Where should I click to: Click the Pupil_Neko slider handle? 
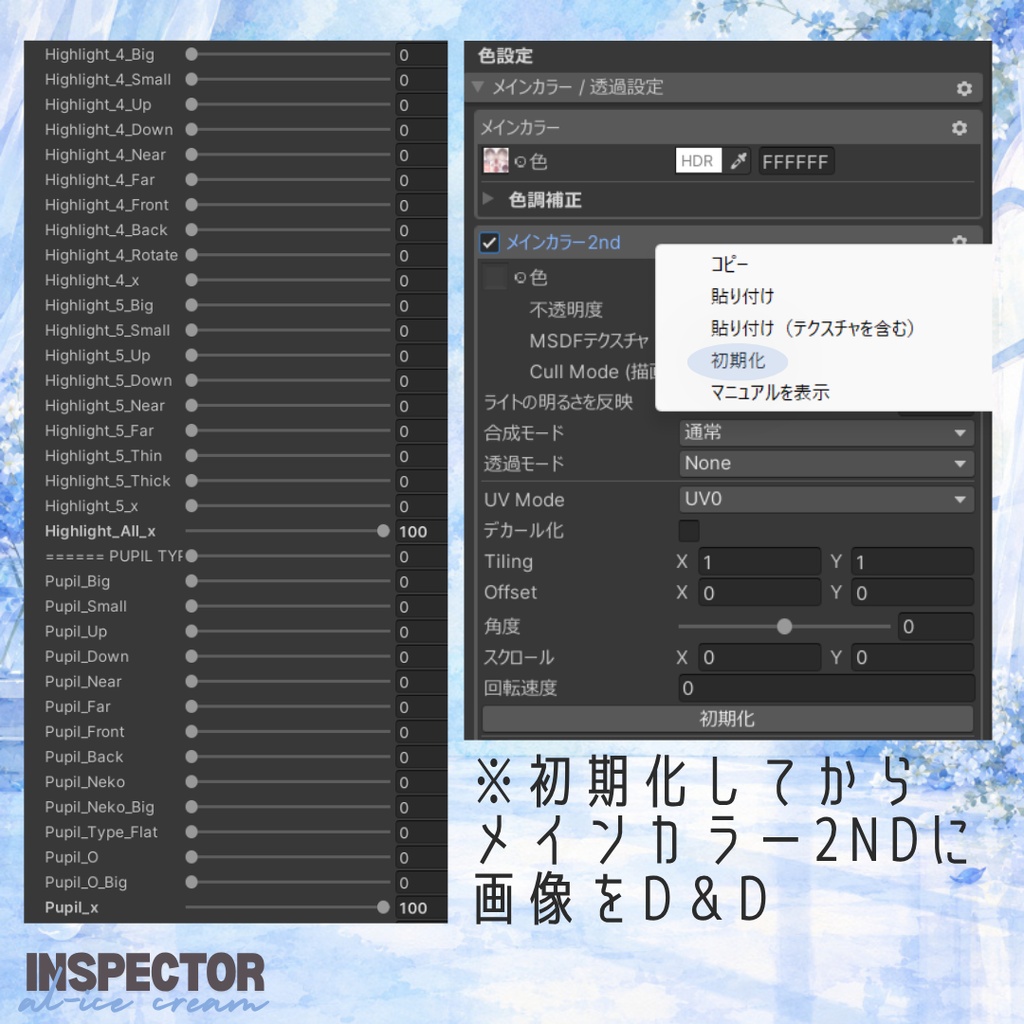[191, 782]
